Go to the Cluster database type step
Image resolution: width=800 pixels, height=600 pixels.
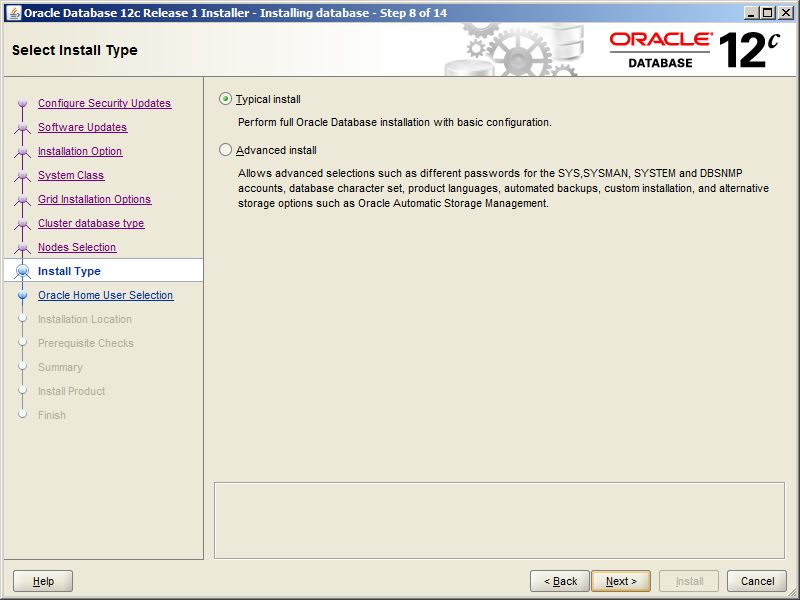point(91,223)
